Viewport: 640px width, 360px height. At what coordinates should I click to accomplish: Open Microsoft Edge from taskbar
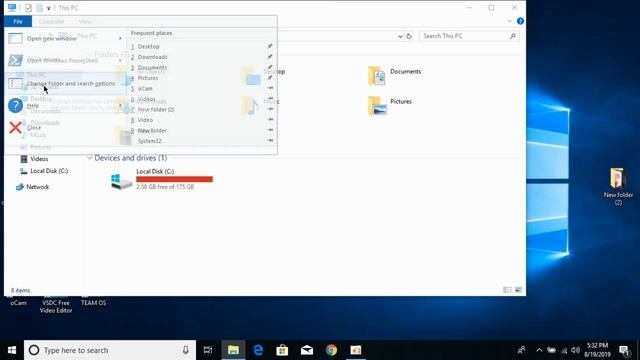(258, 350)
